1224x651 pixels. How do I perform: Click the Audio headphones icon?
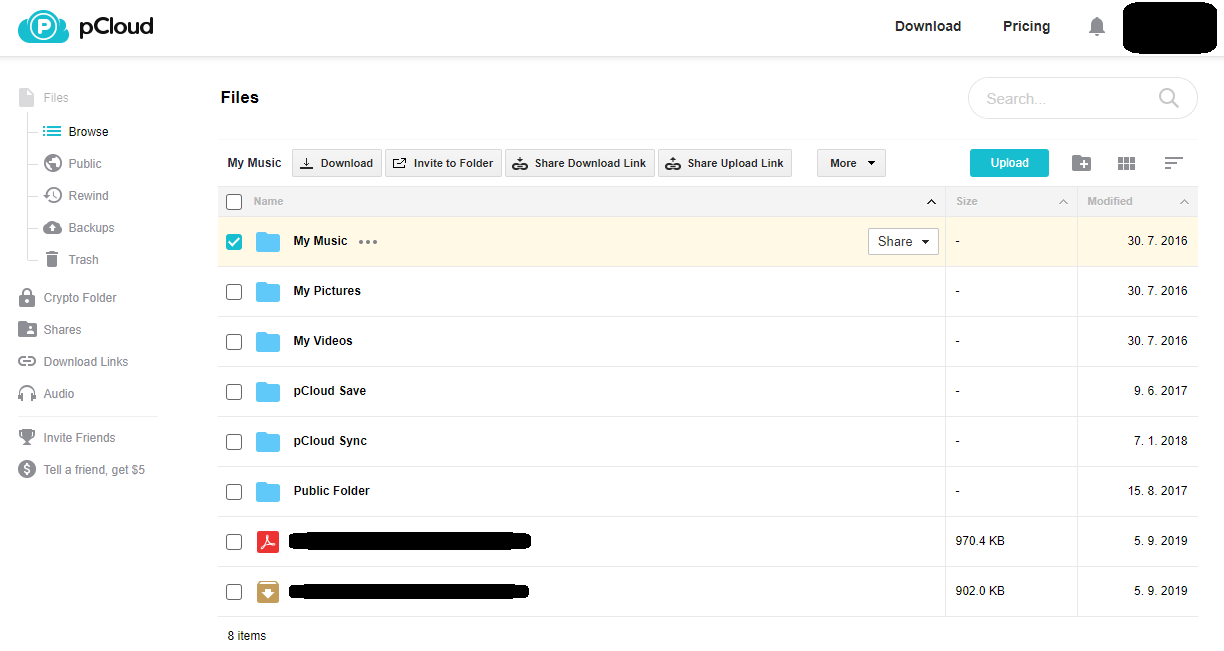27,394
